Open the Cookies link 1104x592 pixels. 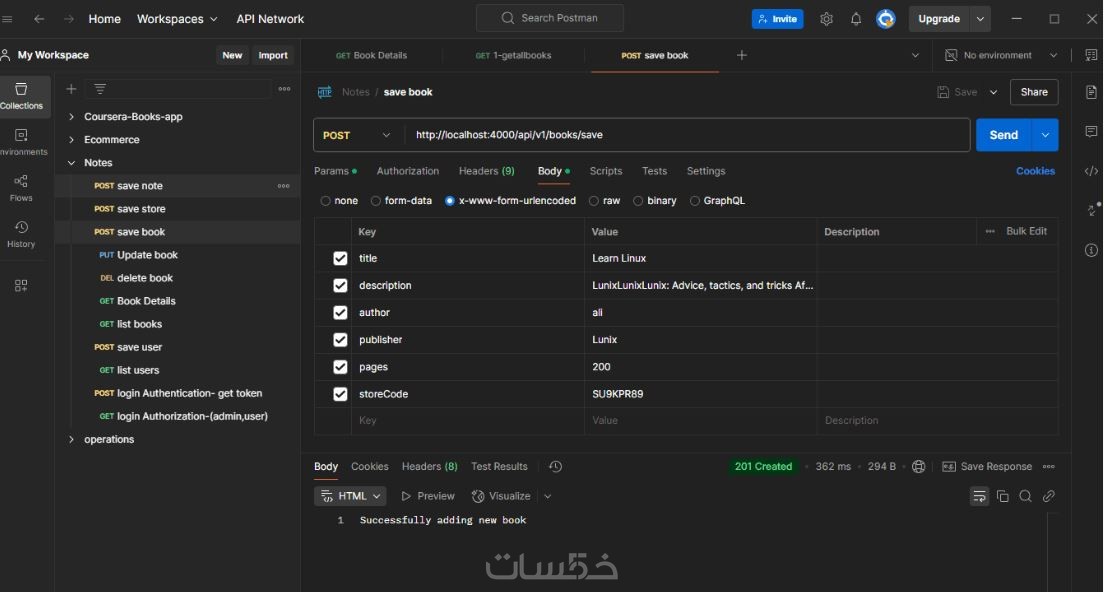[x=1035, y=171]
